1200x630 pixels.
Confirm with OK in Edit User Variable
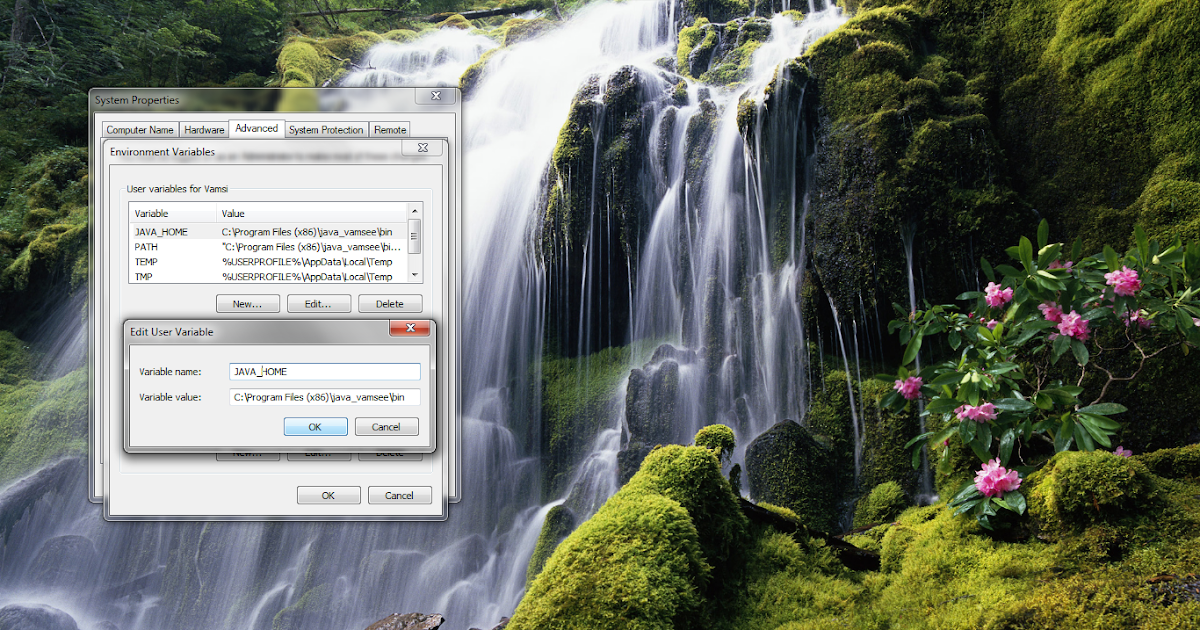pyautogui.click(x=315, y=426)
